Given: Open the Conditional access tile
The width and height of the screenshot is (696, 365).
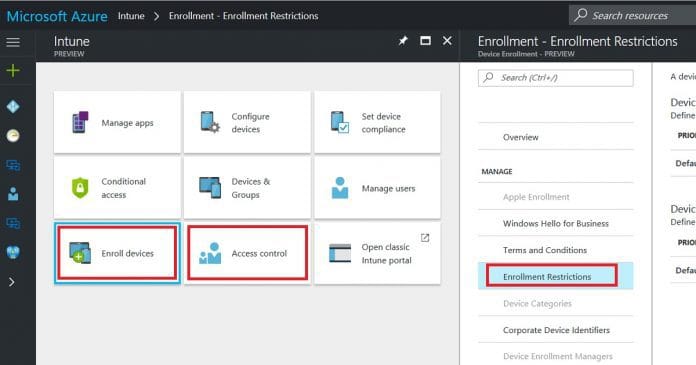Looking at the screenshot, I should [117, 188].
